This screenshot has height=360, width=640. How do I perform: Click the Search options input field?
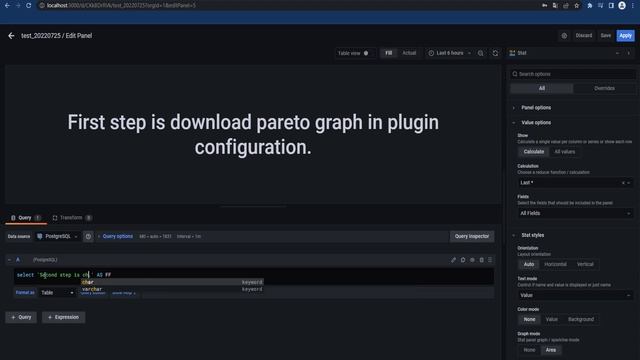pos(573,74)
